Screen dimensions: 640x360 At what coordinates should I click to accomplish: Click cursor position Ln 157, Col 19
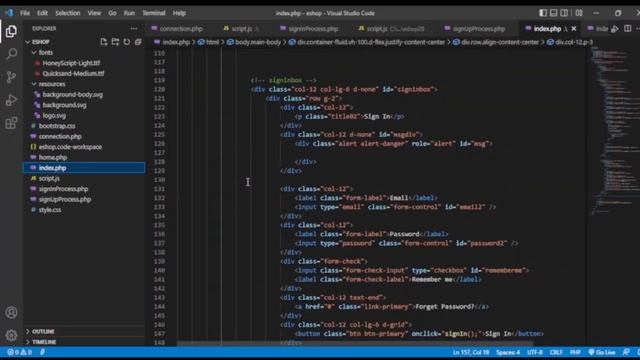[471, 352]
